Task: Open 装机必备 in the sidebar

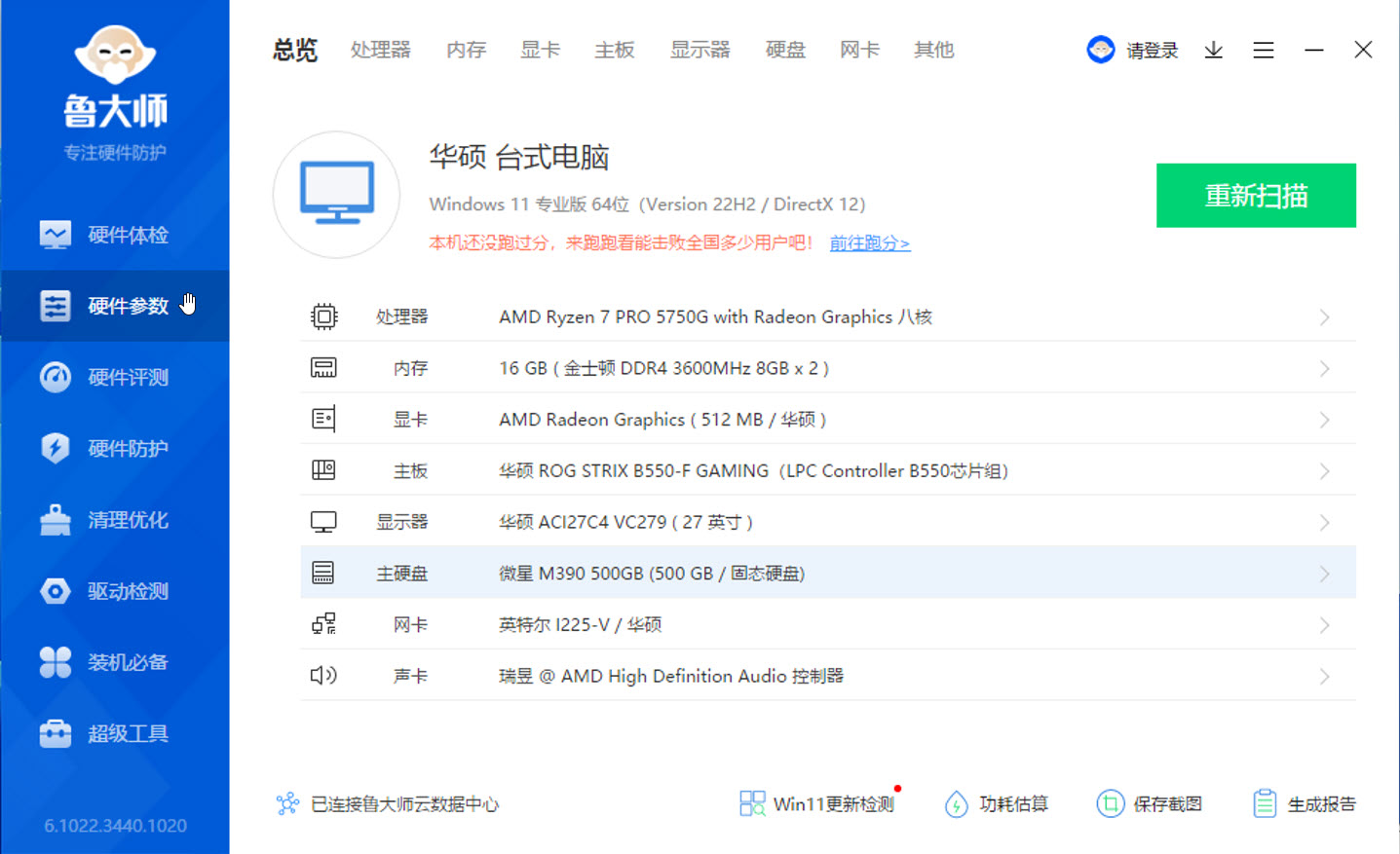Action: click(x=115, y=662)
